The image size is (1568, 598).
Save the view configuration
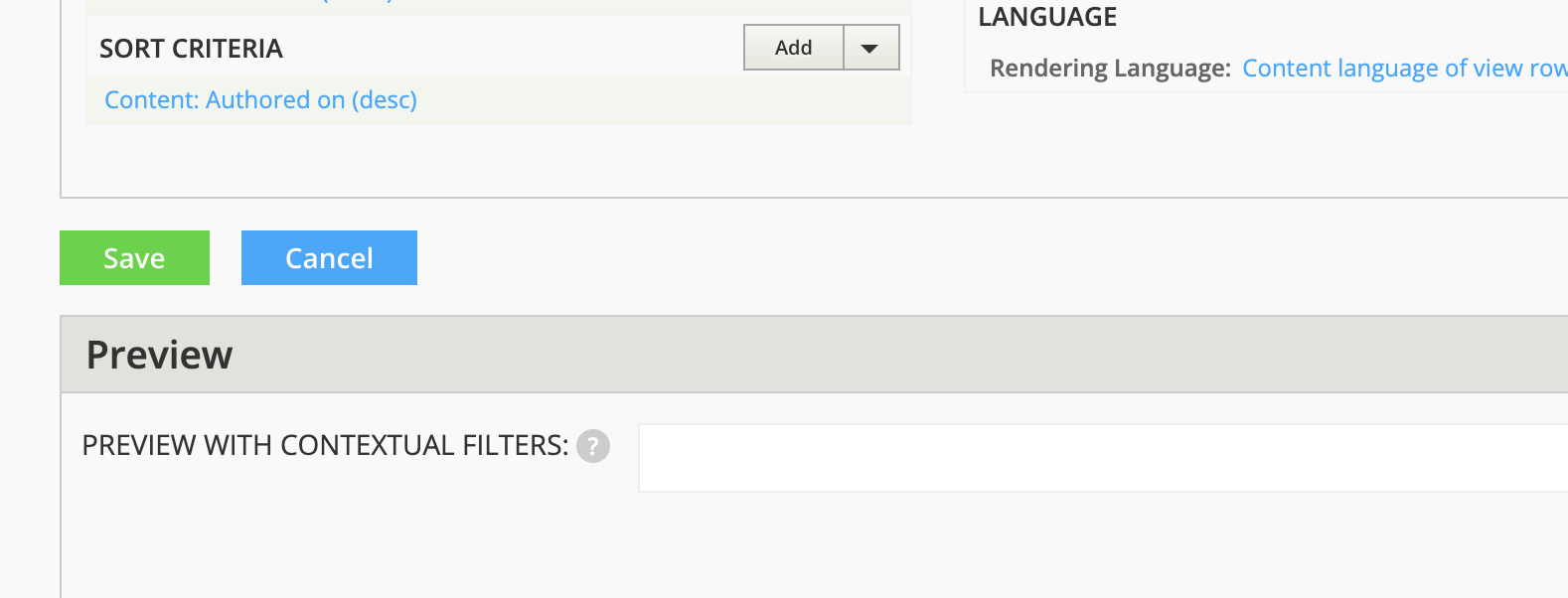coord(134,257)
